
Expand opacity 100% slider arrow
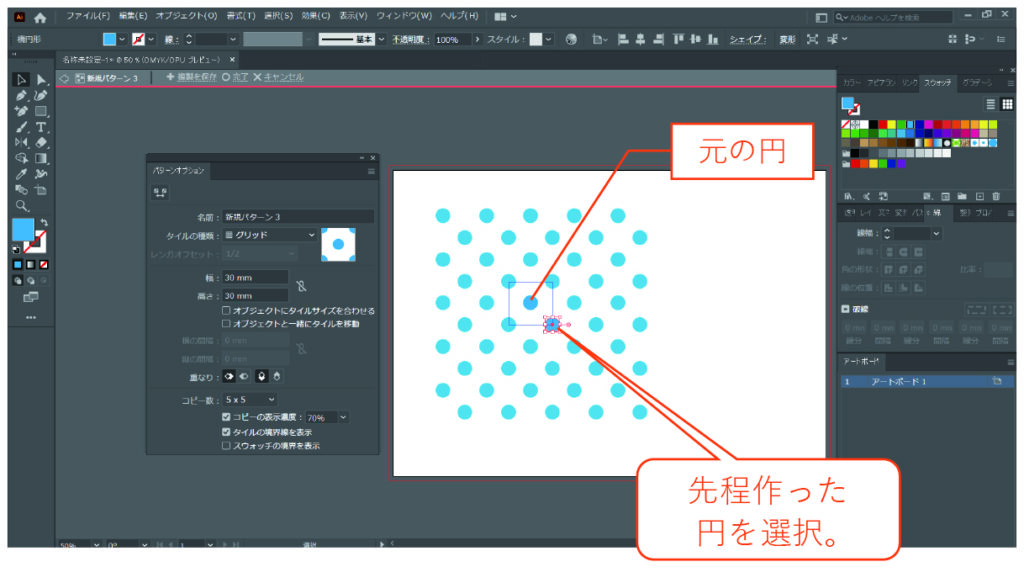(x=477, y=40)
